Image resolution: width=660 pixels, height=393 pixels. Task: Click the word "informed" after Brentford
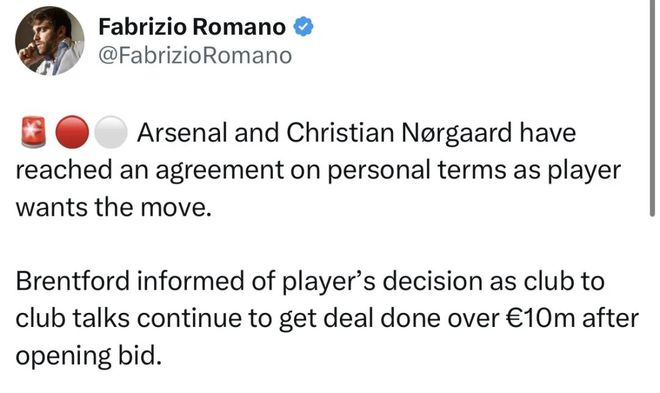190,281
